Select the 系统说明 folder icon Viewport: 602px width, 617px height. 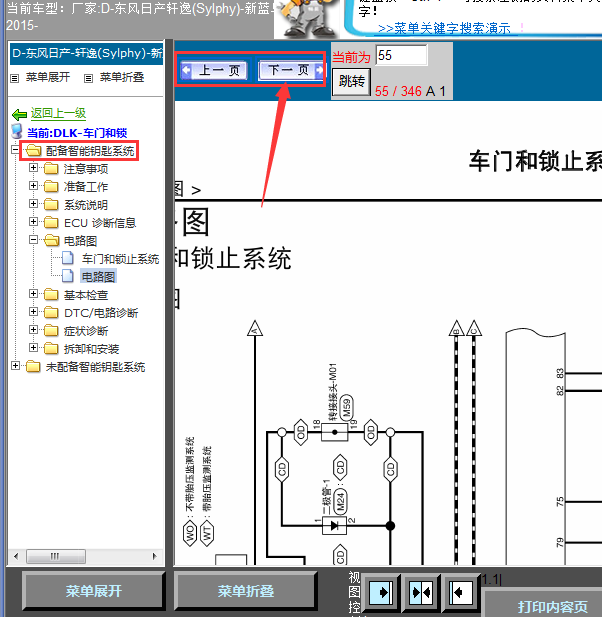click(x=51, y=205)
